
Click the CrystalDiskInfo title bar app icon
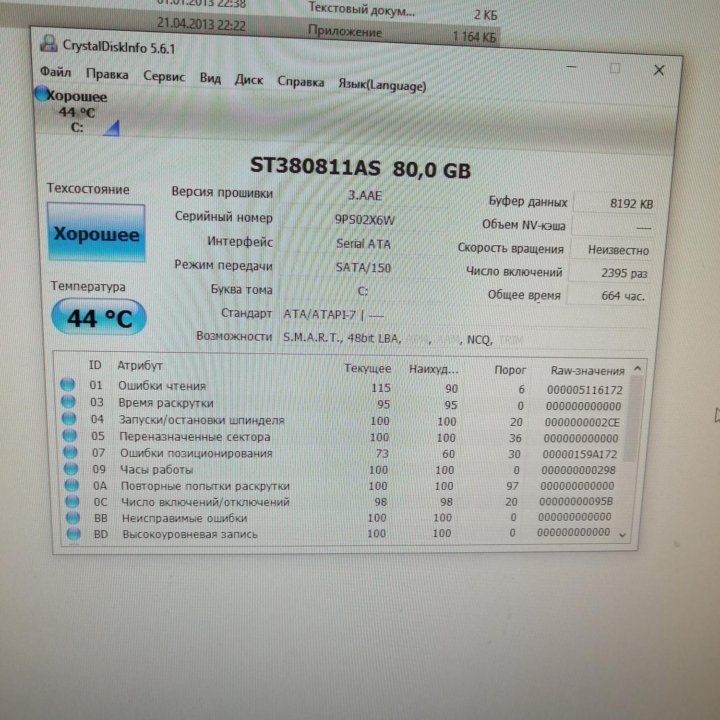tap(48, 46)
